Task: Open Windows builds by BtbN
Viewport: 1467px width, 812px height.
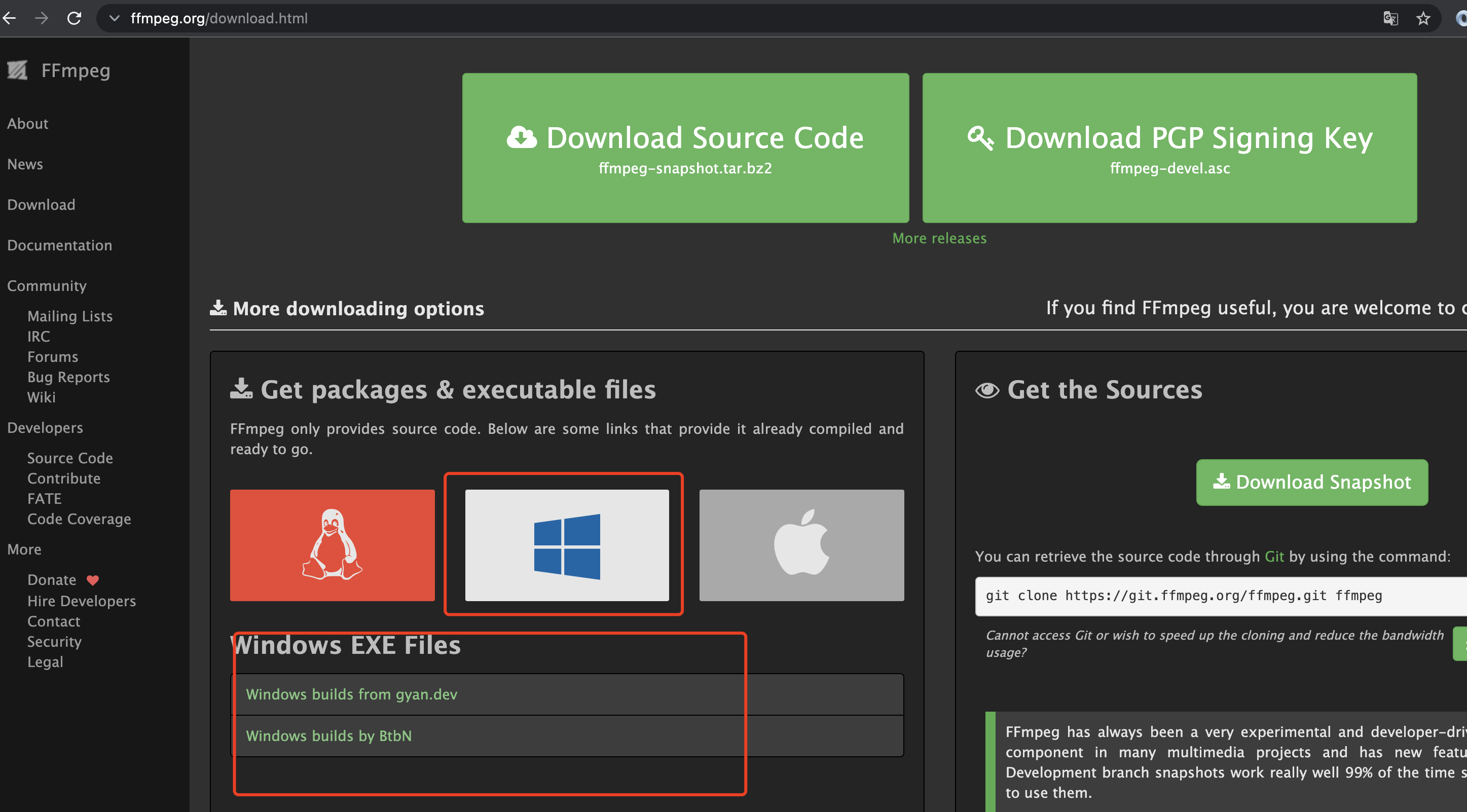Action: 328,735
